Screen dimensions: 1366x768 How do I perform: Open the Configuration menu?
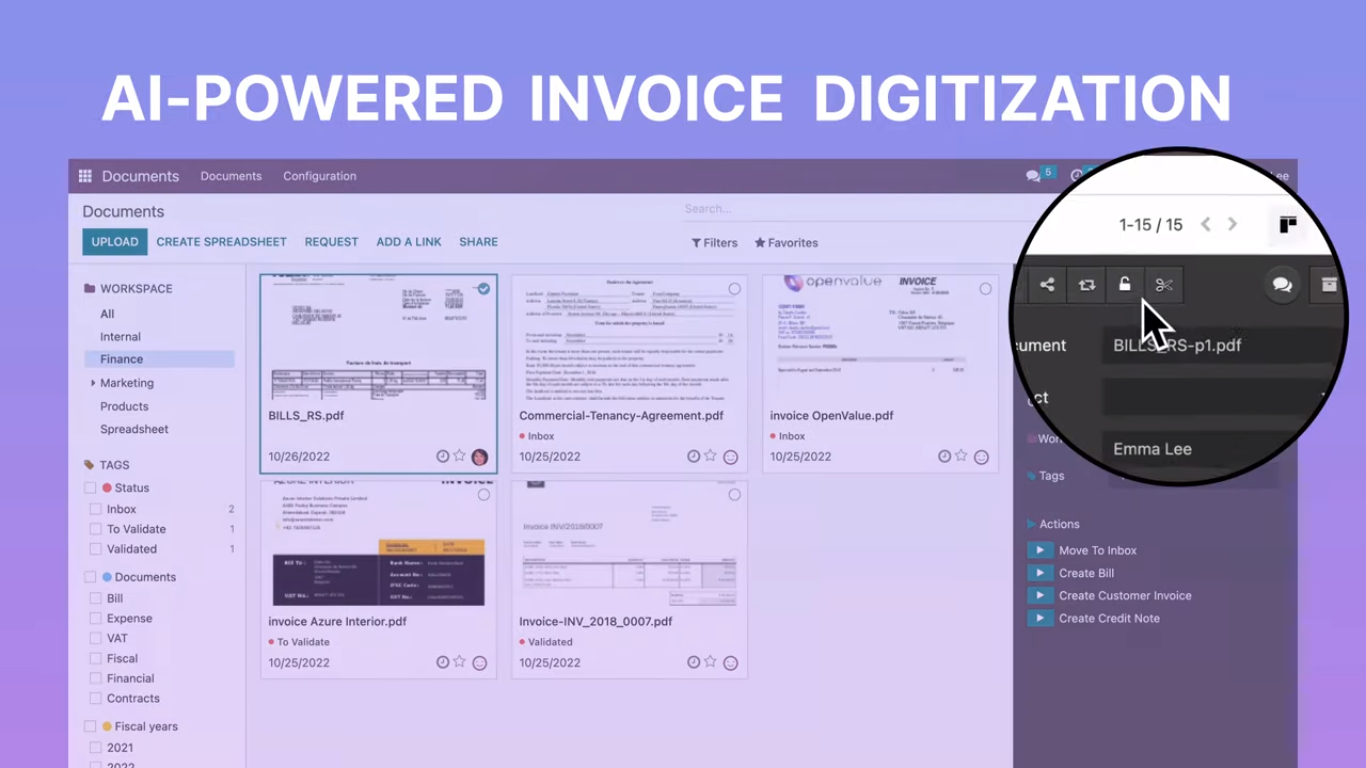[x=319, y=176]
